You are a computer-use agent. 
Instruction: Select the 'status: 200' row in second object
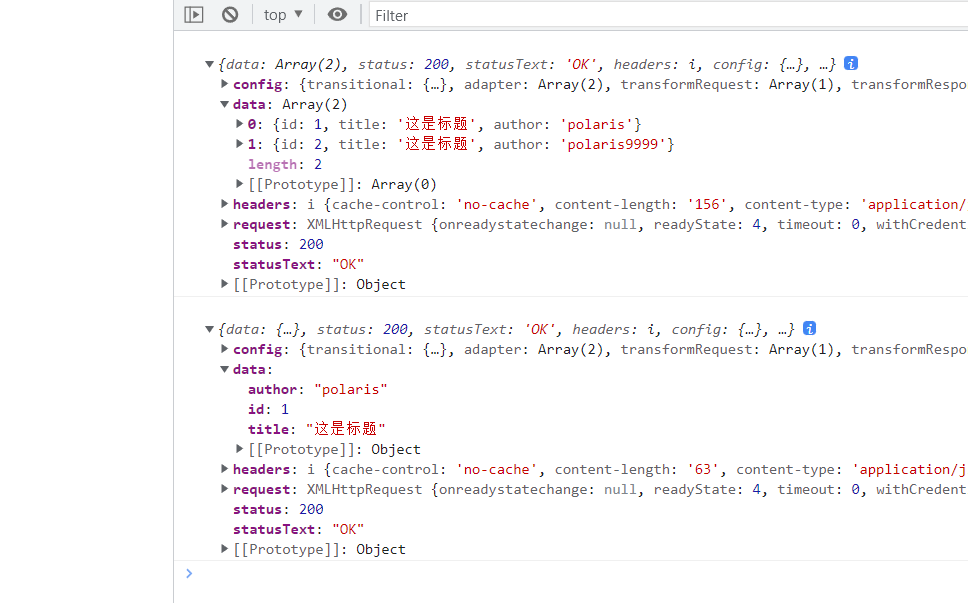[x=278, y=509]
